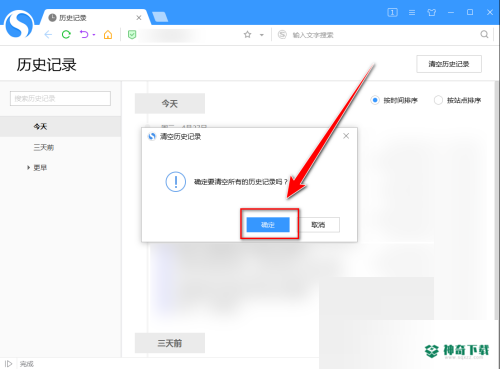500x369 pixels.
Task: Open the home page via the house icon
Action: [x=108, y=35]
